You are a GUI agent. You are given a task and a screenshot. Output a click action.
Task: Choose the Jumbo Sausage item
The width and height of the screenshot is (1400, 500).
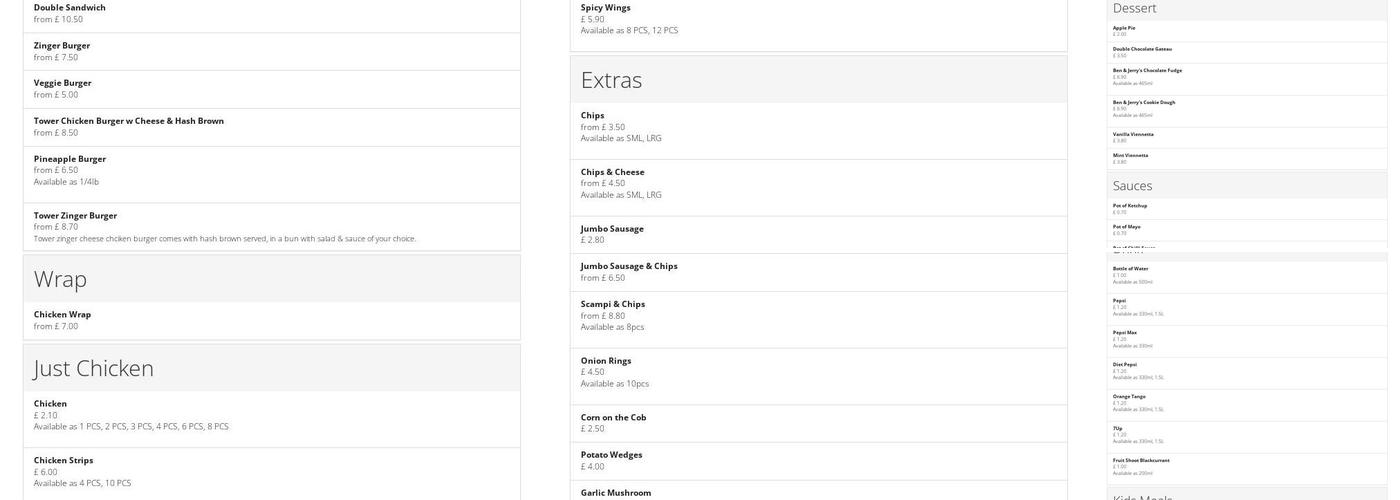pyautogui.click(x=612, y=229)
